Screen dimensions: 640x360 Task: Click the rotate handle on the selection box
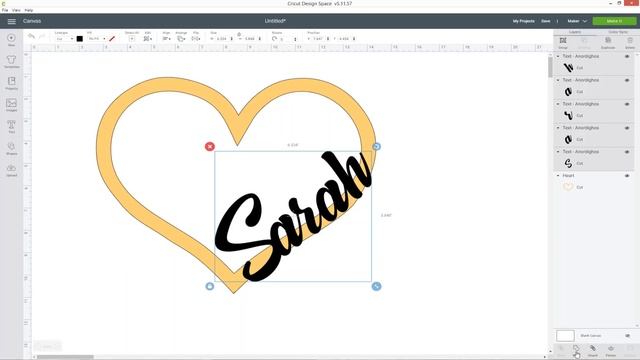coord(376,147)
